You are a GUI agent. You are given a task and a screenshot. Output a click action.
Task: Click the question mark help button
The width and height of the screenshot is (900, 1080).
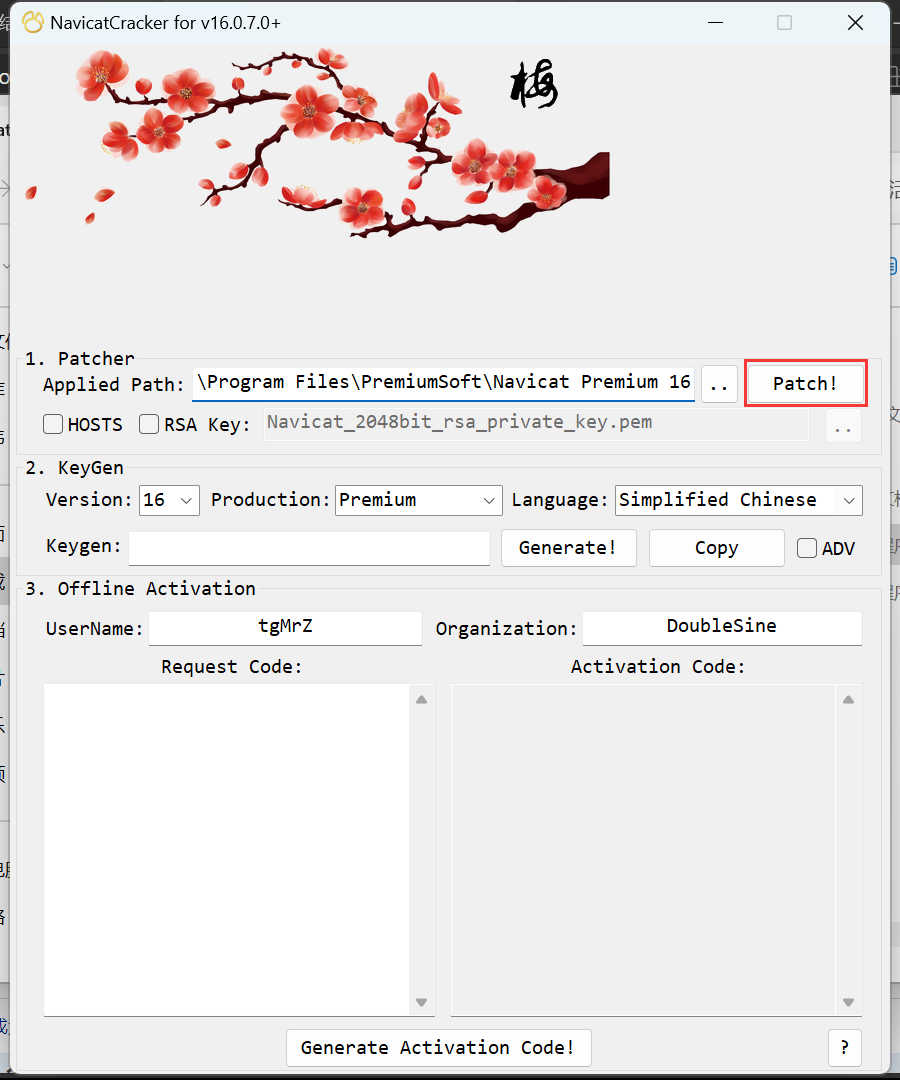tap(845, 1047)
